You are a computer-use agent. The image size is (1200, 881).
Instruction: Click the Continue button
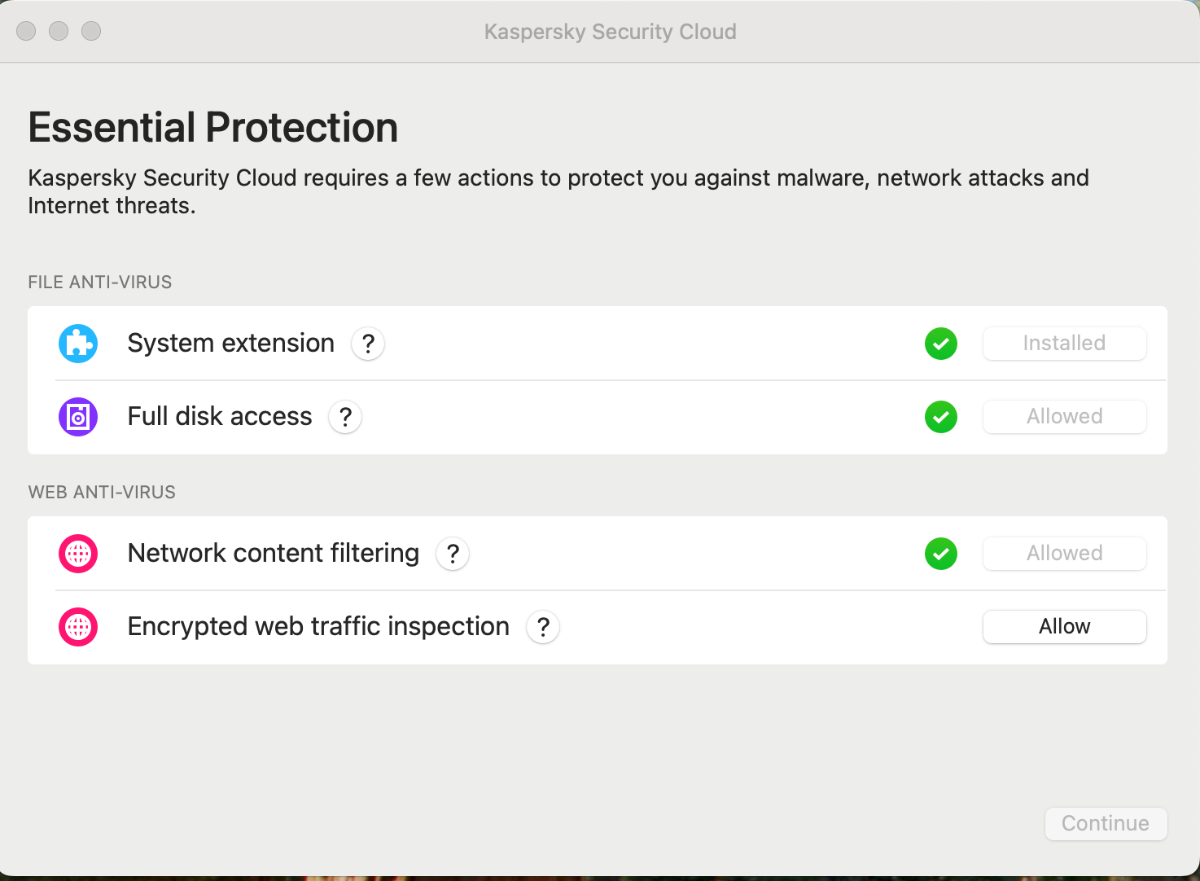(1105, 824)
